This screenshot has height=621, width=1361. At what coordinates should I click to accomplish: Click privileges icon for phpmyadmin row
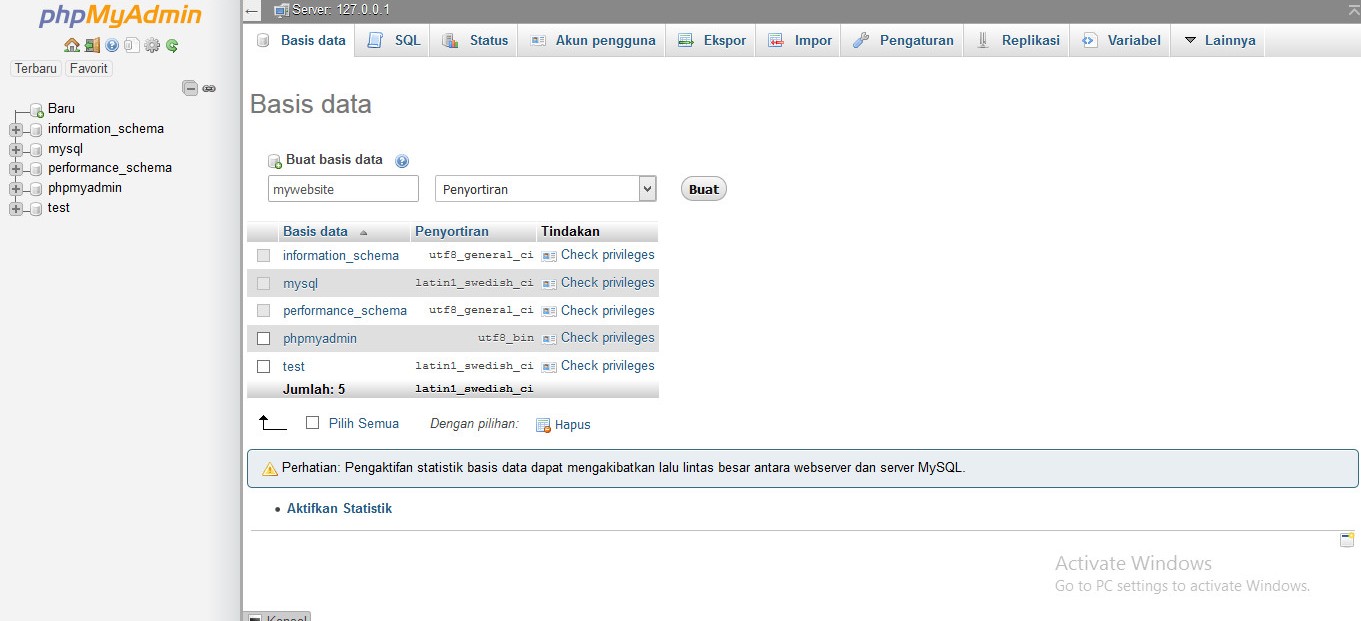pyautogui.click(x=549, y=339)
